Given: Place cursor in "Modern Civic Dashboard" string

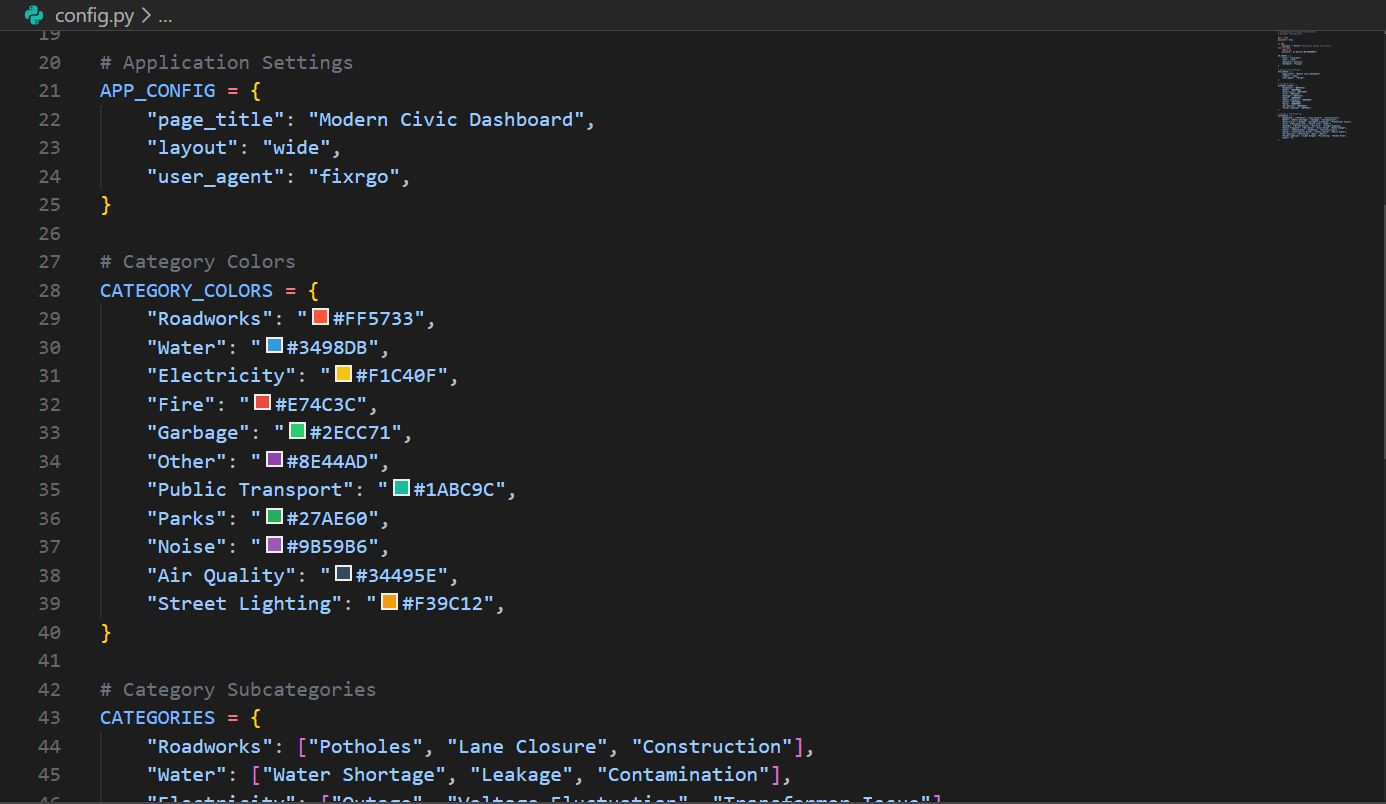Looking at the screenshot, I should coord(446,119).
